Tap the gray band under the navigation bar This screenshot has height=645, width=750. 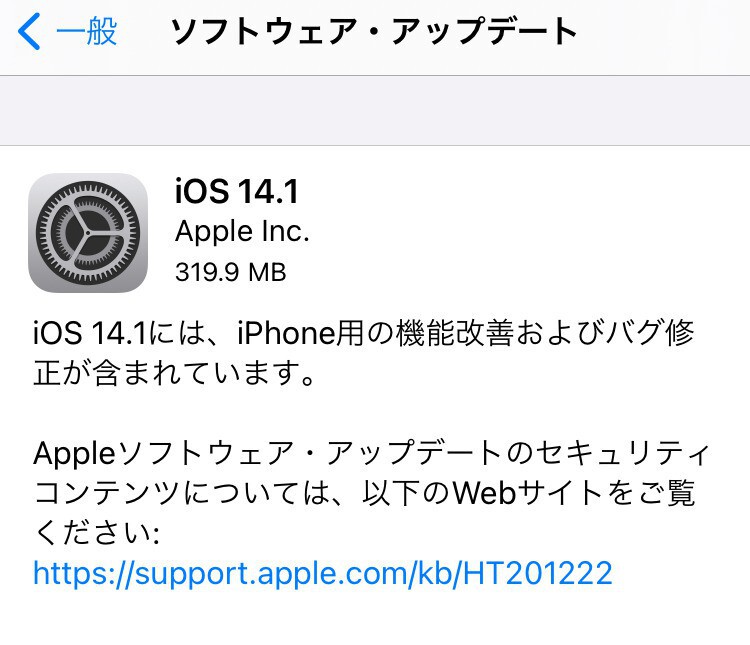coord(375,111)
